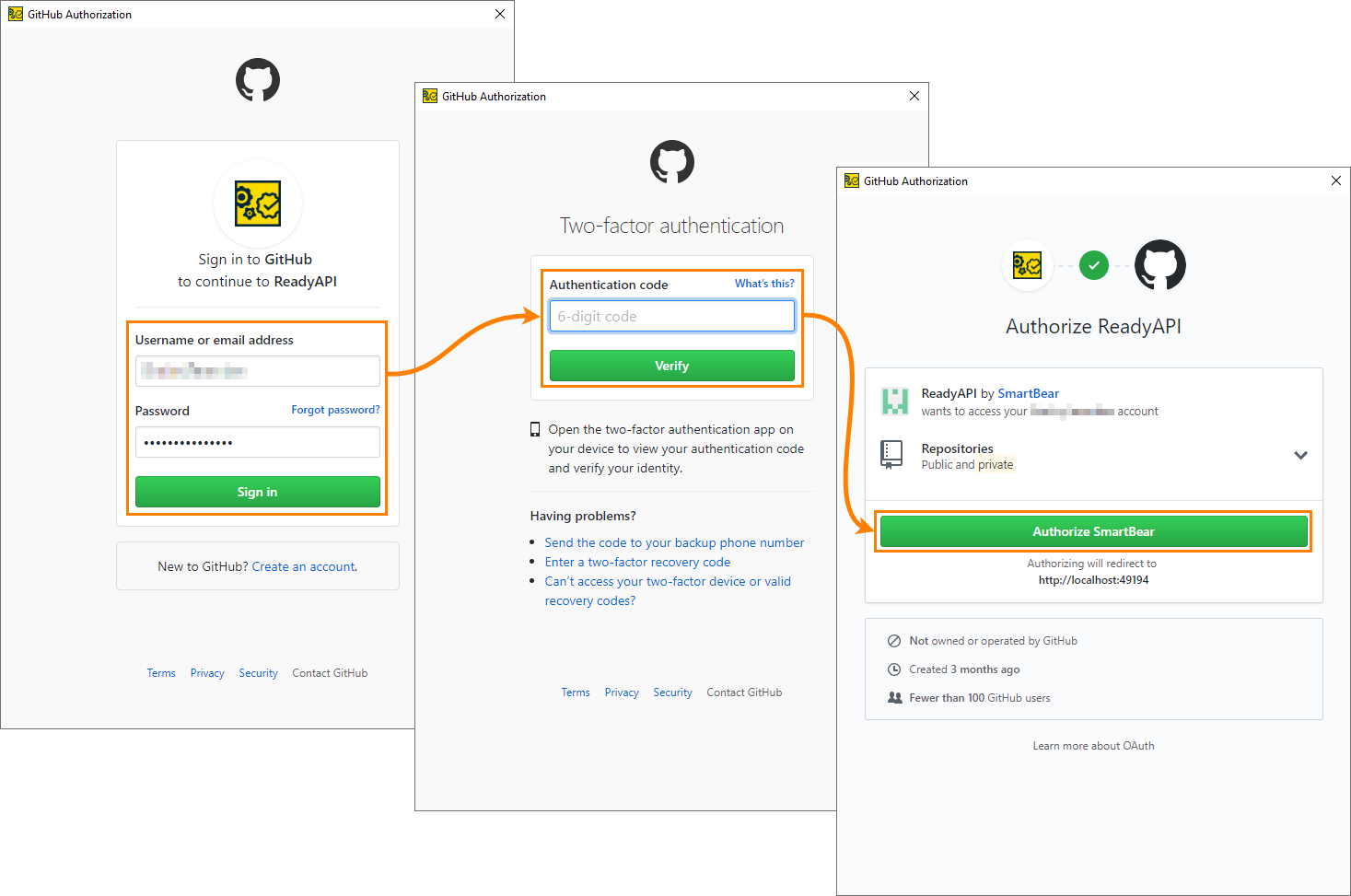Expand the Repositories Public and private section
Image resolution: width=1351 pixels, height=896 pixels.
tap(1300, 455)
